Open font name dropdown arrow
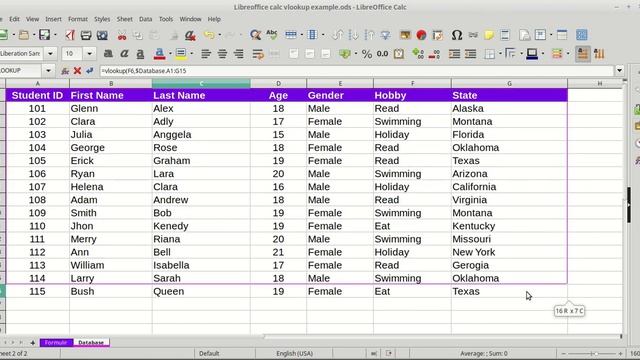The width and height of the screenshot is (640, 360). (50, 53)
